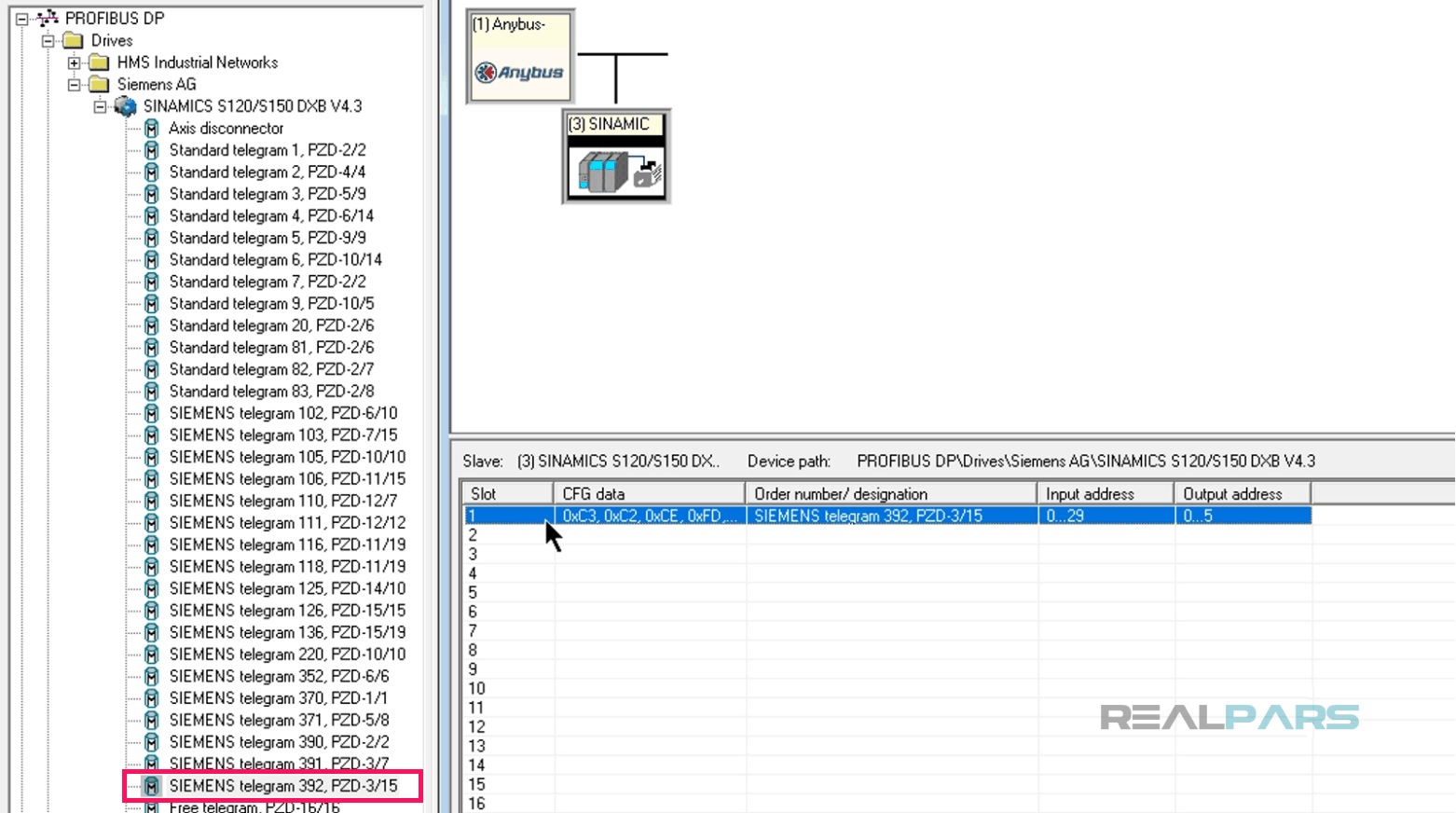
Task: Click the Slot column header
Action: [508, 493]
